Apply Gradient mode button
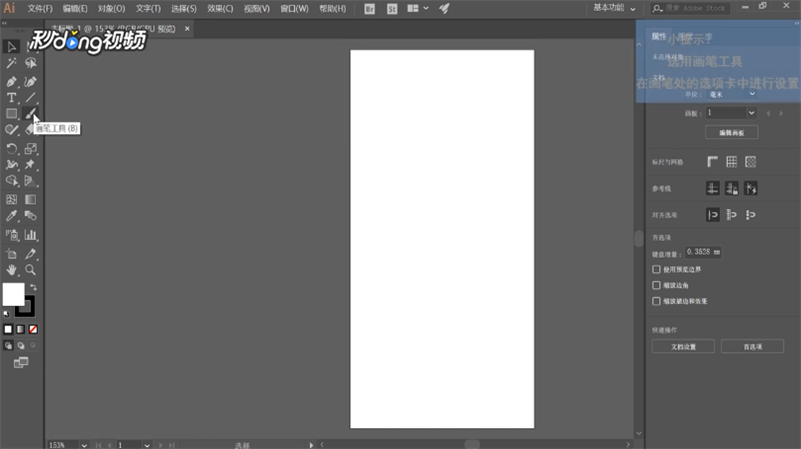 20,329
